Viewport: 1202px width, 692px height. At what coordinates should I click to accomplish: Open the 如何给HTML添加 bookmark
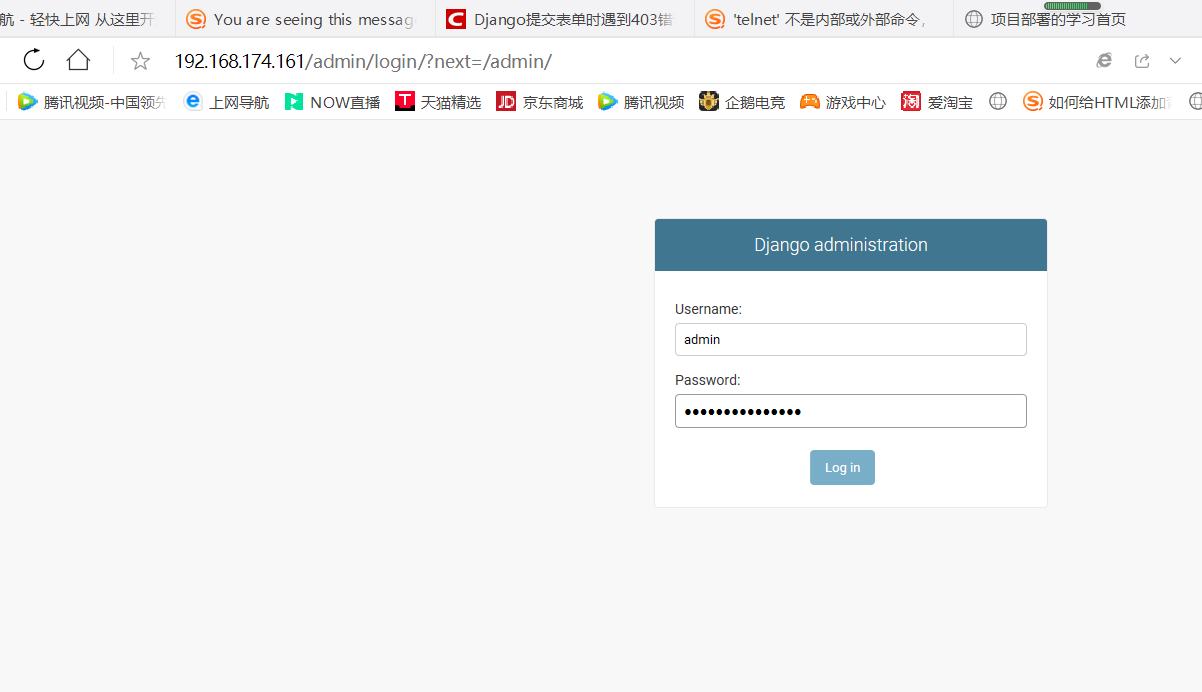click(x=1098, y=101)
